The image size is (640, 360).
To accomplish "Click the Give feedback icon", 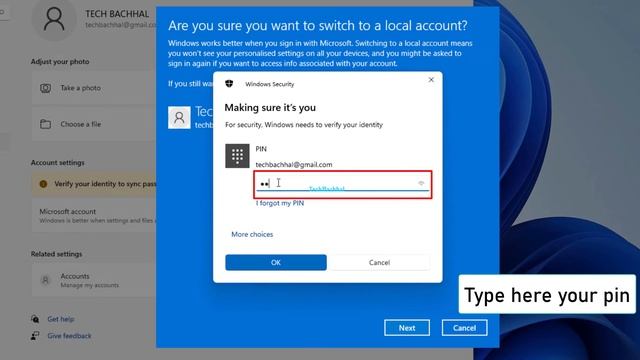I will point(35,336).
